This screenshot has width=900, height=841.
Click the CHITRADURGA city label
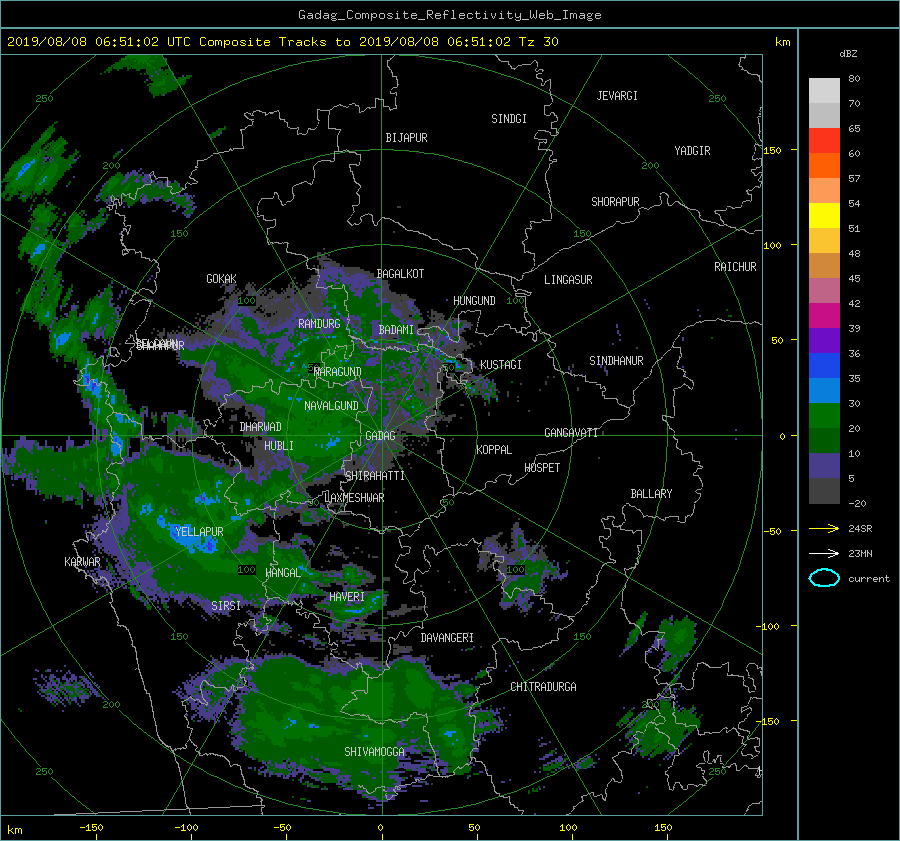544,687
